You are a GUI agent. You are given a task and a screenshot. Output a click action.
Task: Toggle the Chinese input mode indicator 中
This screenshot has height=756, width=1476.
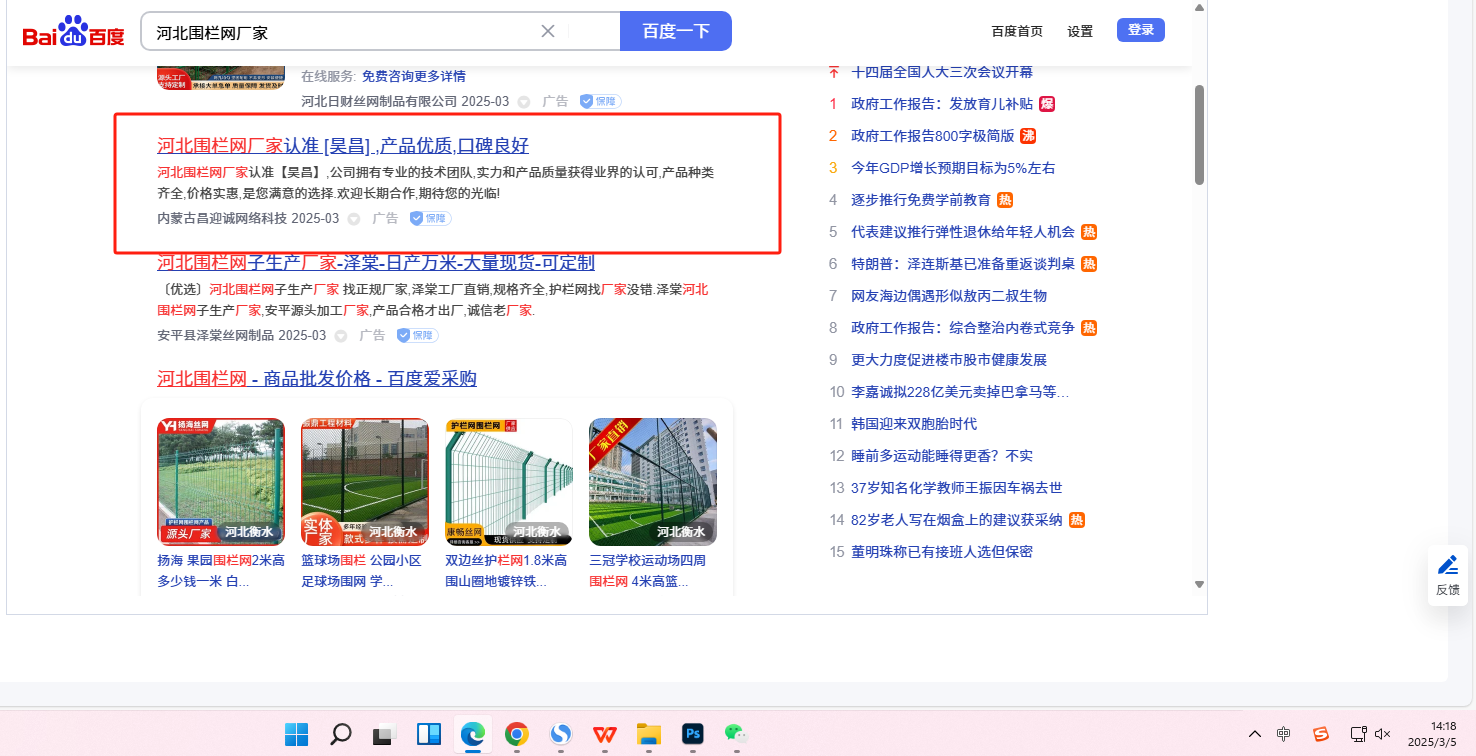[x=1284, y=734]
